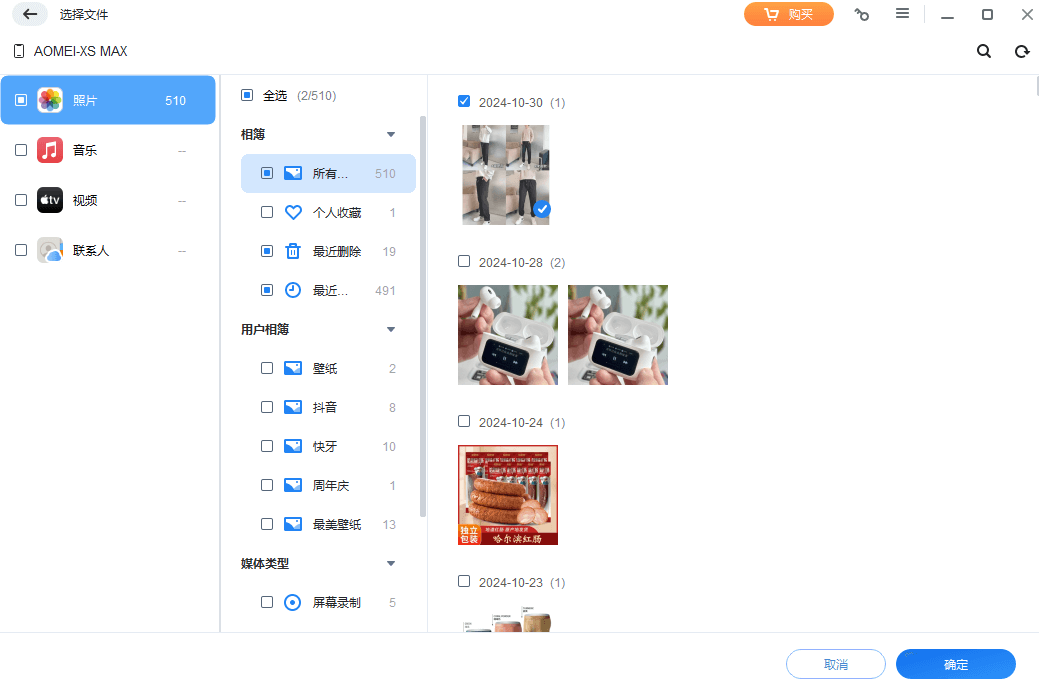Select the 视频 category in the left sidebar
Viewport: 1039px width, 688px height.
click(84, 200)
